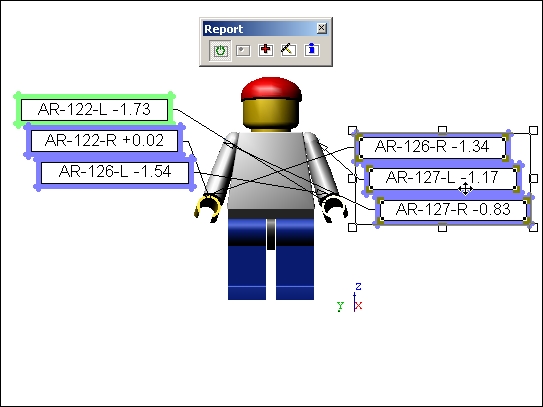Click the yellow highlighted left hand of figure
The height and width of the screenshot is (407, 543).
coord(207,208)
